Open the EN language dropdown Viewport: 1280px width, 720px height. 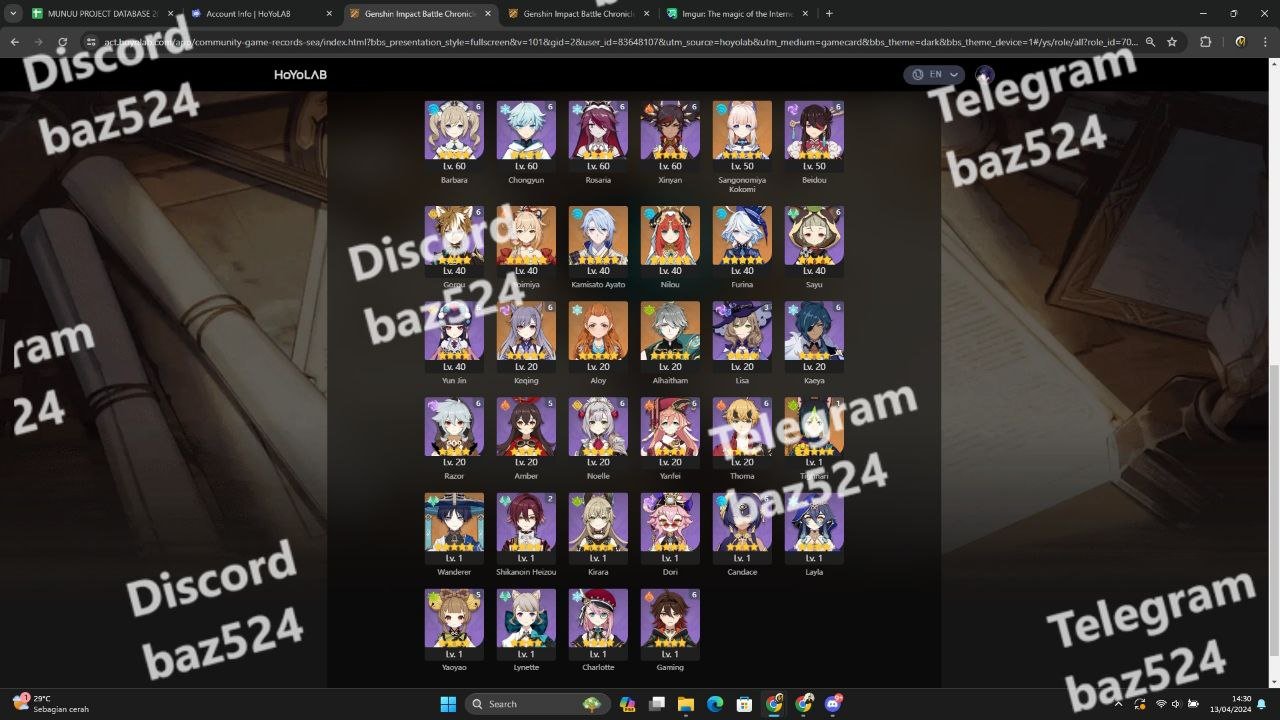point(934,74)
